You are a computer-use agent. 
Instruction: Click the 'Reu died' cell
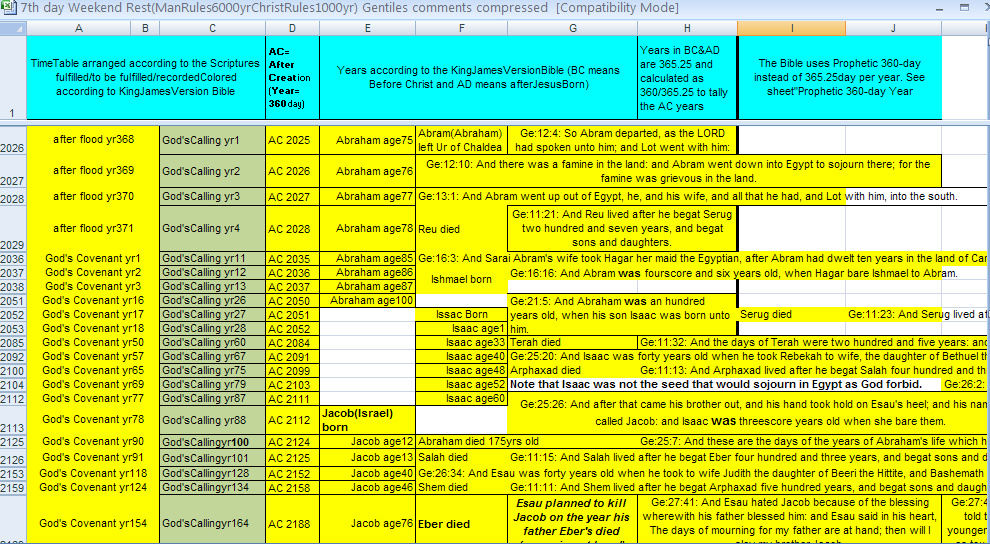point(462,228)
